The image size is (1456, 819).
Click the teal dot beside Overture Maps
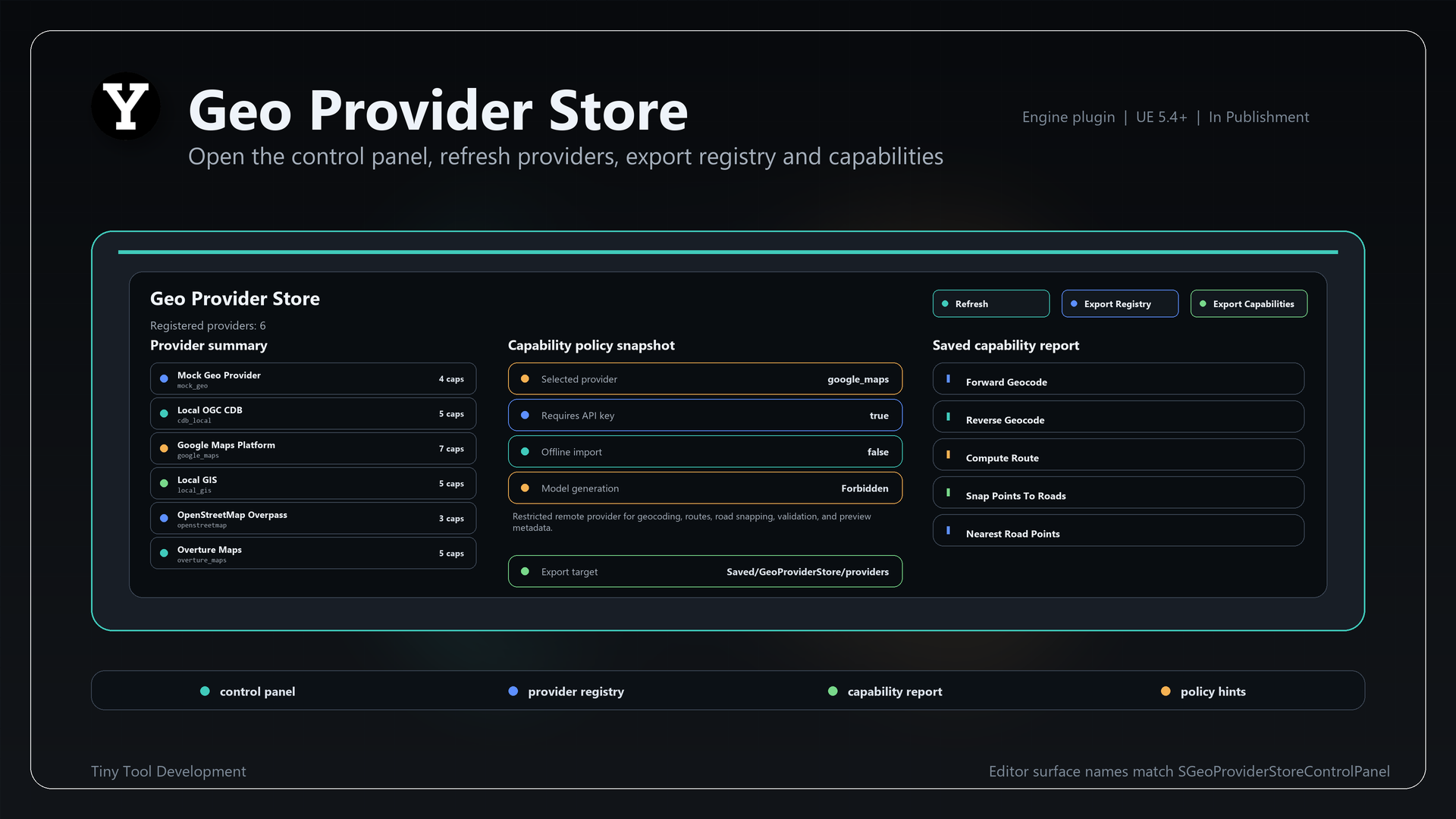pyautogui.click(x=164, y=553)
